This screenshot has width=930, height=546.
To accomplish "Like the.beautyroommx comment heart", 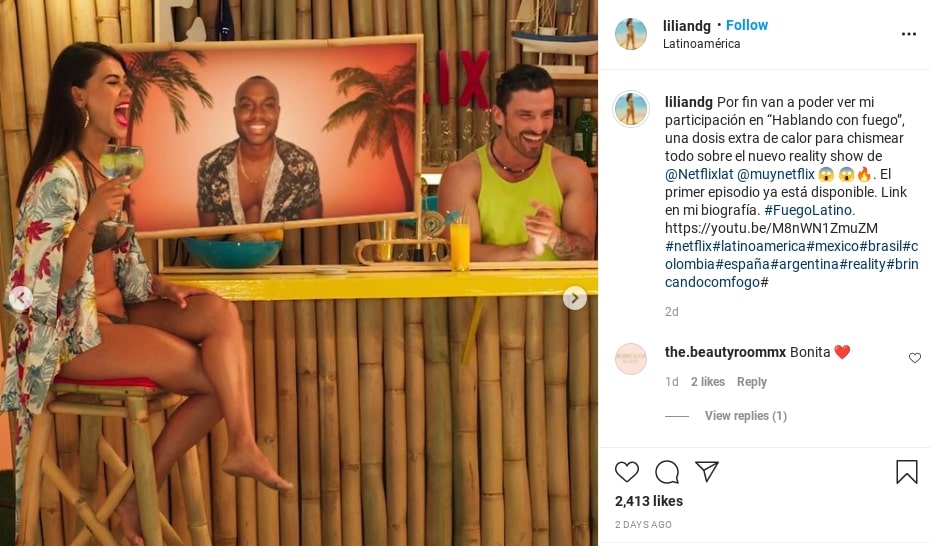I will [915, 357].
